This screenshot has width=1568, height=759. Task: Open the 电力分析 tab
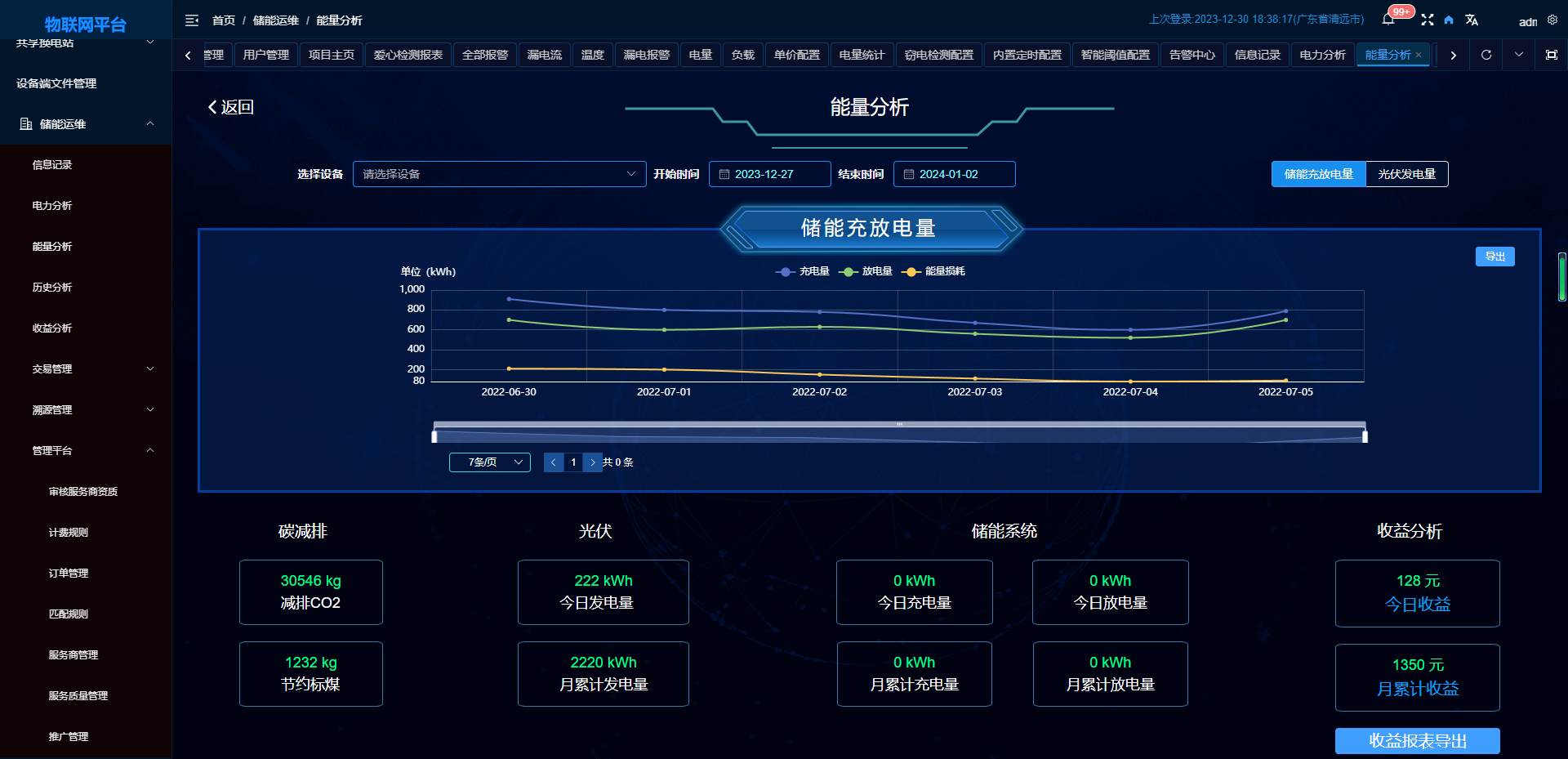[x=1323, y=55]
